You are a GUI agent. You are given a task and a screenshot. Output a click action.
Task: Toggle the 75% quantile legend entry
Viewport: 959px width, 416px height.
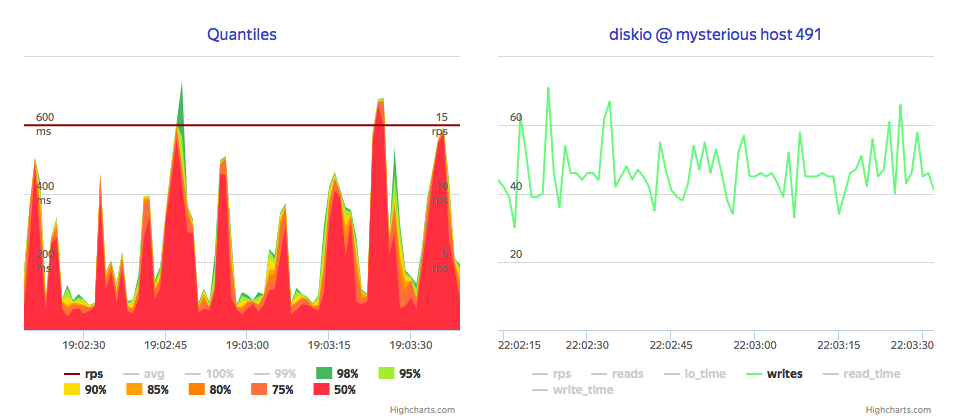pos(273,389)
